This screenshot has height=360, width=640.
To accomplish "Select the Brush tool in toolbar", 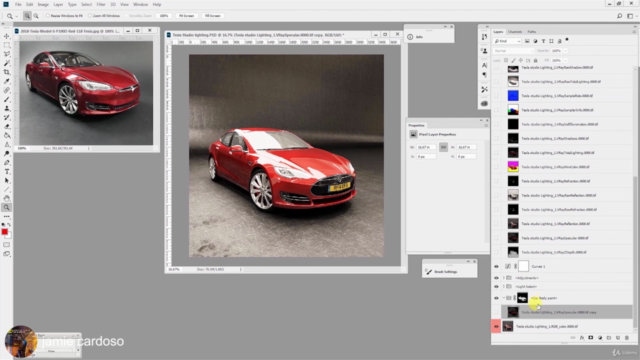I will coord(7,99).
